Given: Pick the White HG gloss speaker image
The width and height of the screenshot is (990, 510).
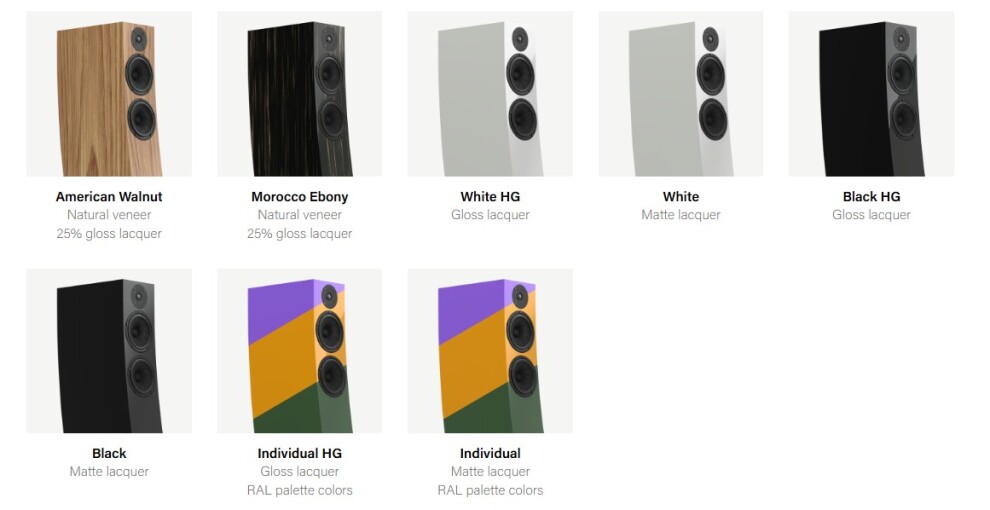Looking at the screenshot, I should pyautogui.click(x=490, y=93).
